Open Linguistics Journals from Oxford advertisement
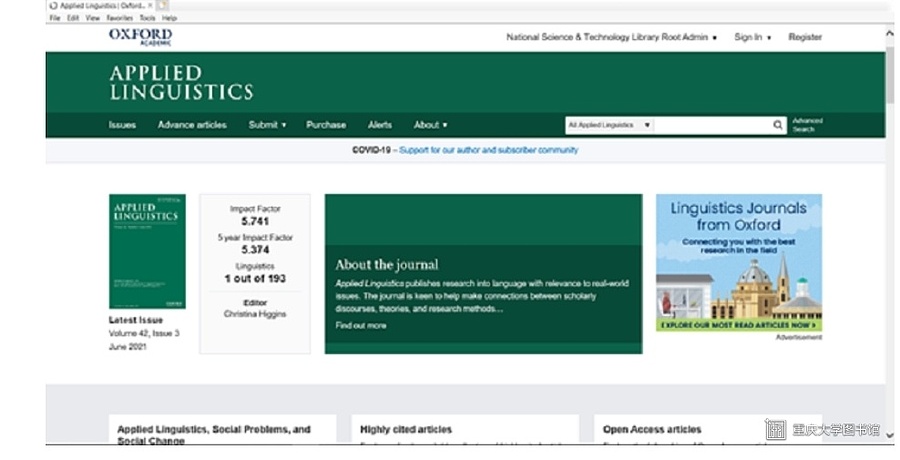Screen dimensions: 900x460 [x=739, y=262]
